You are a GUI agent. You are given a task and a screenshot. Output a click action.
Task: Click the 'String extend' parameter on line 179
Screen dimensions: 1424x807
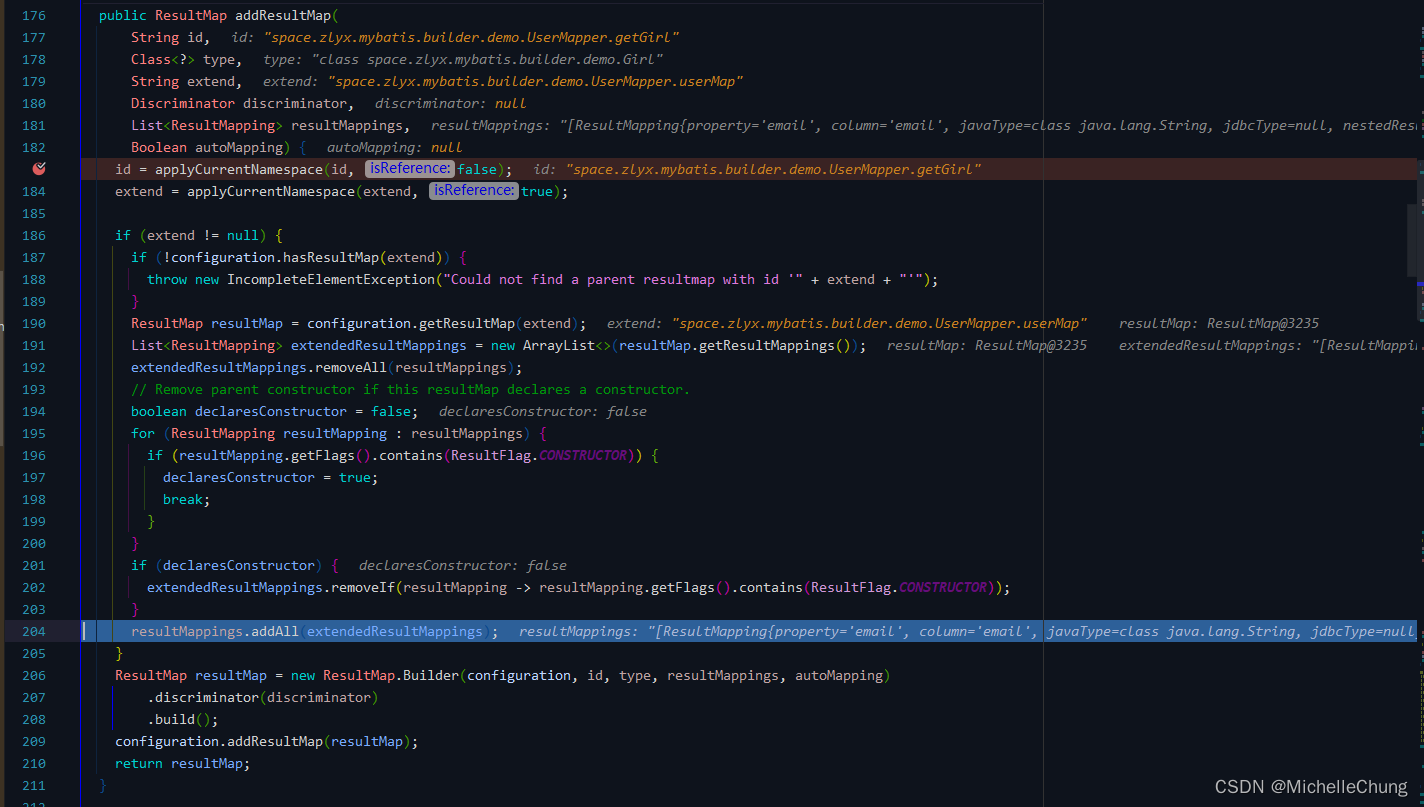tap(183, 81)
